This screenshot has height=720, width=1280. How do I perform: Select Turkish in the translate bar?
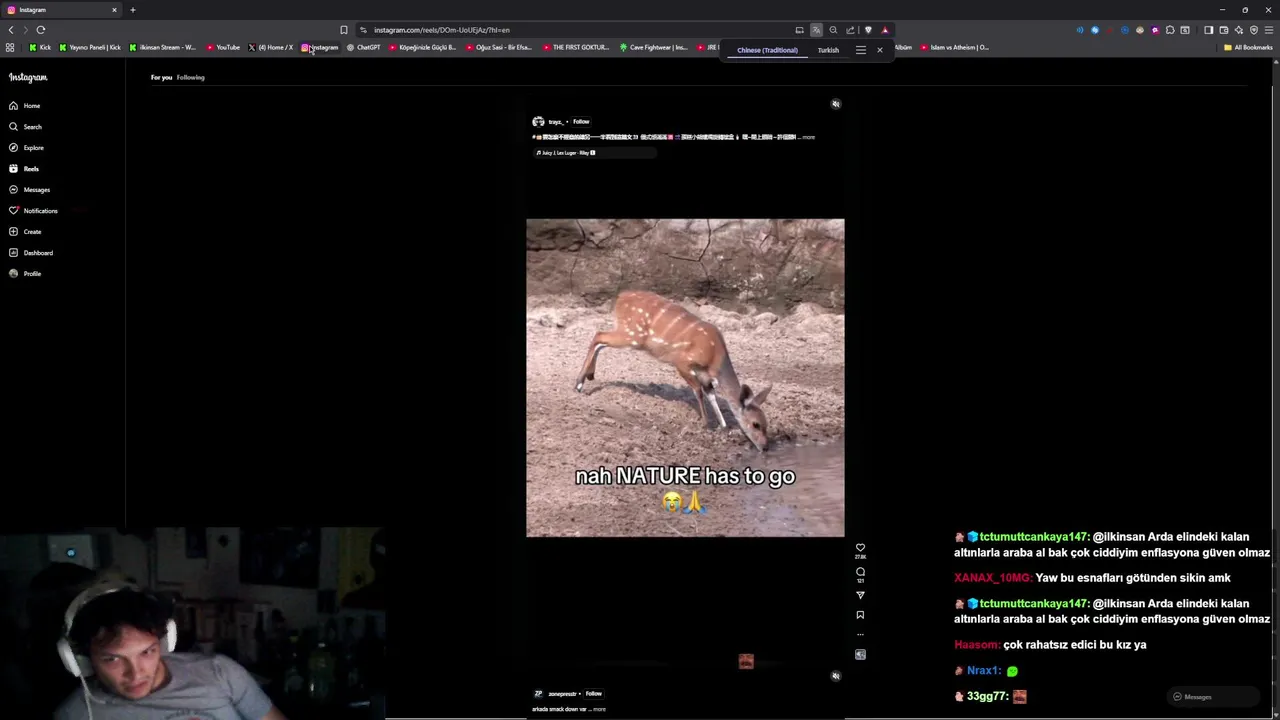tap(828, 50)
